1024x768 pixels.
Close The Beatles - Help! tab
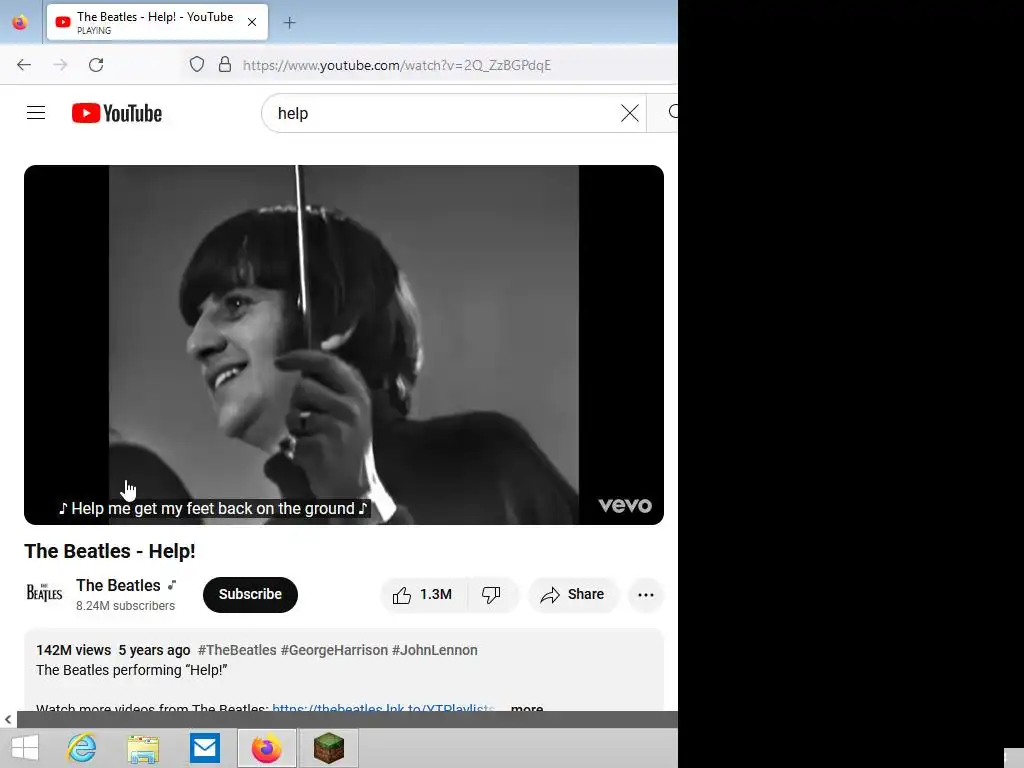(252, 22)
